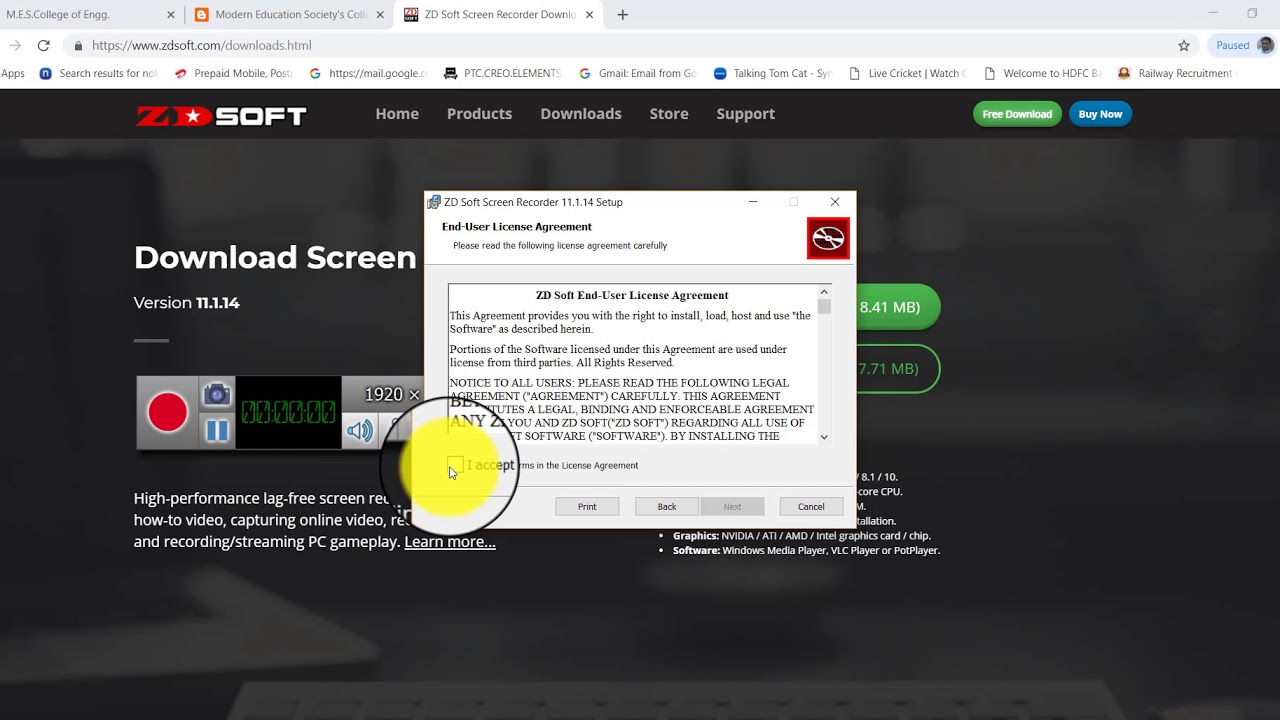Screen dimensions: 1280x720
Task: Reload the page in Chrome
Action: pyautogui.click(x=43, y=45)
